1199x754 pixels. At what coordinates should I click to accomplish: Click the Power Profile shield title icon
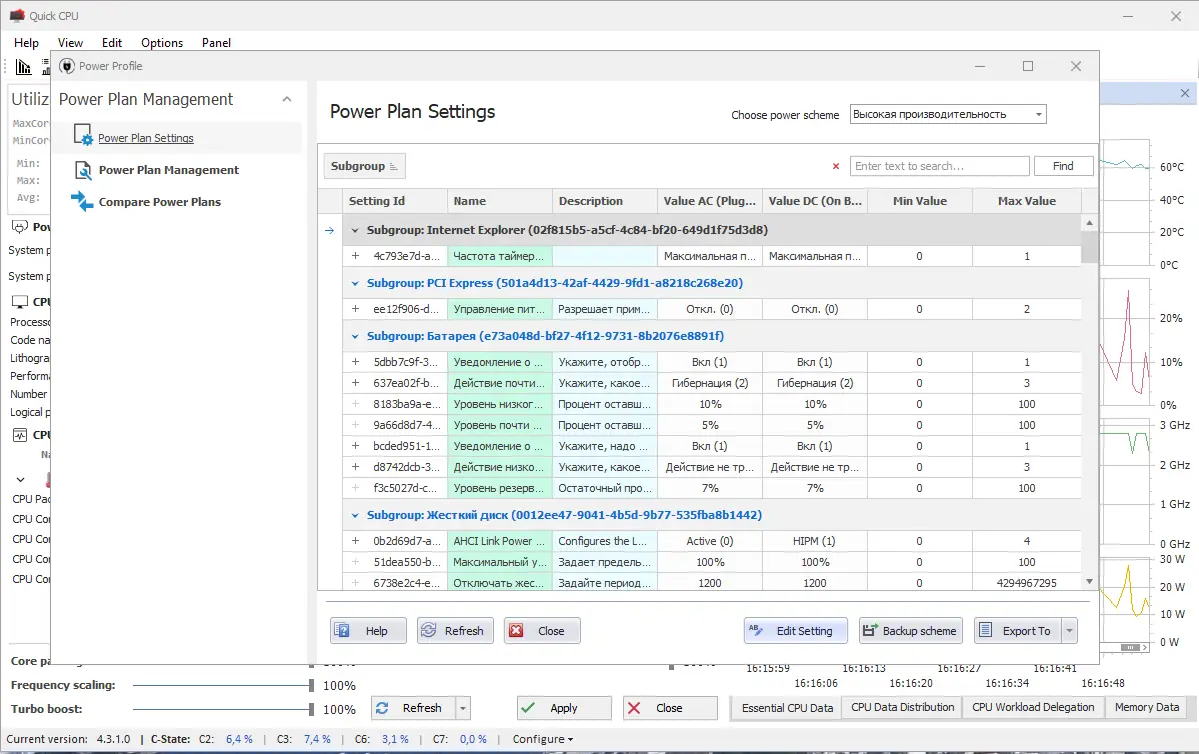pos(67,66)
